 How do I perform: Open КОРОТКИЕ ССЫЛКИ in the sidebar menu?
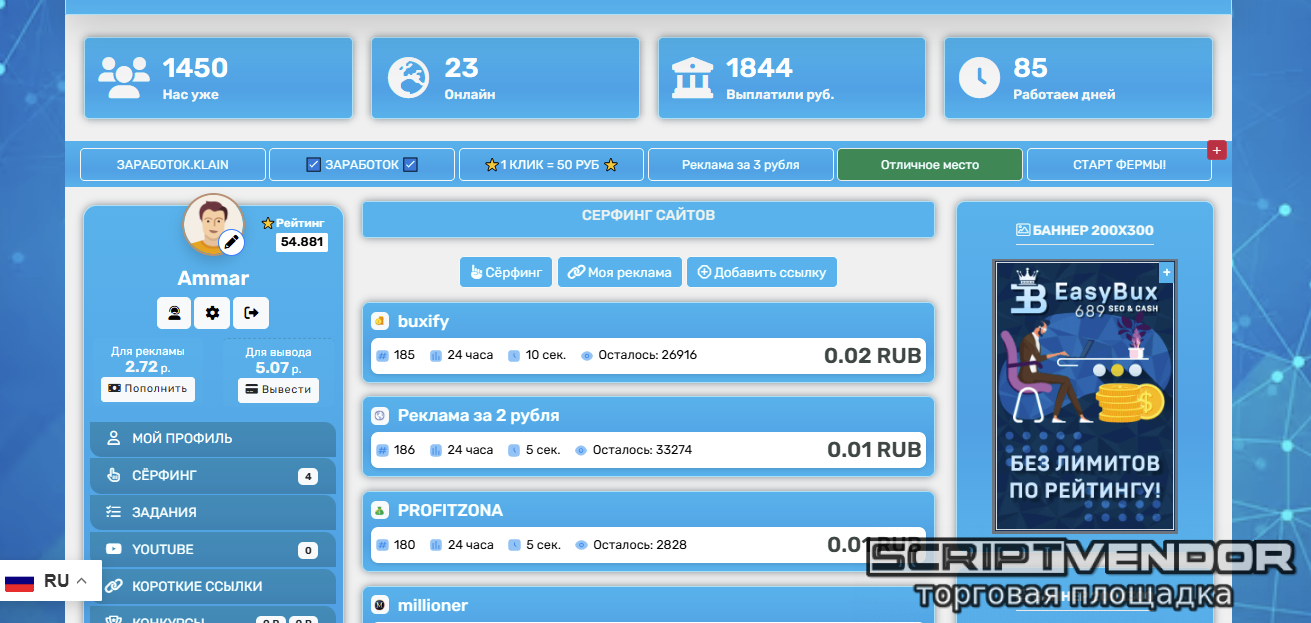[213, 586]
